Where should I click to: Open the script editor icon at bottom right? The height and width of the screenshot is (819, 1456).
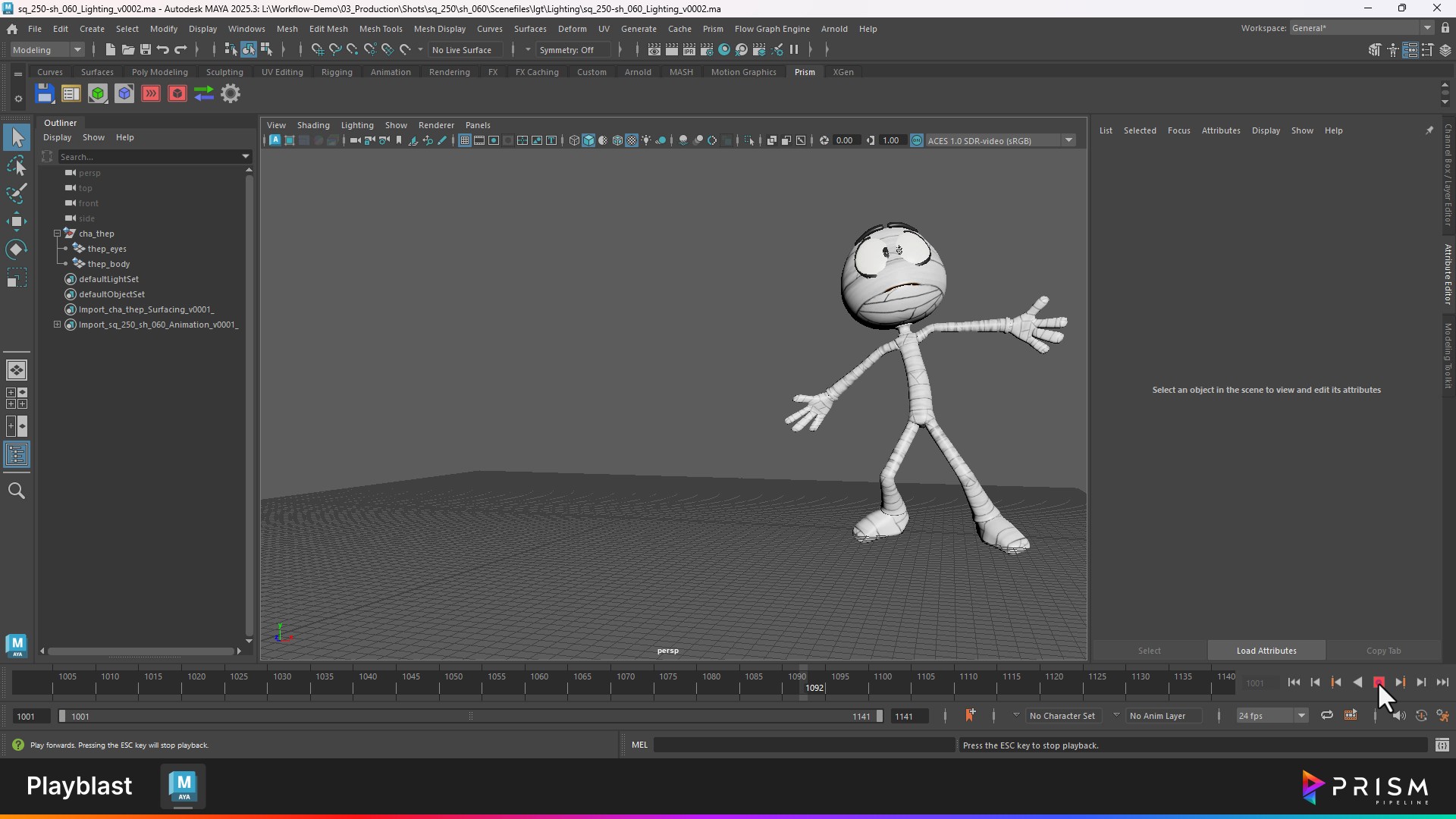click(x=1442, y=745)
